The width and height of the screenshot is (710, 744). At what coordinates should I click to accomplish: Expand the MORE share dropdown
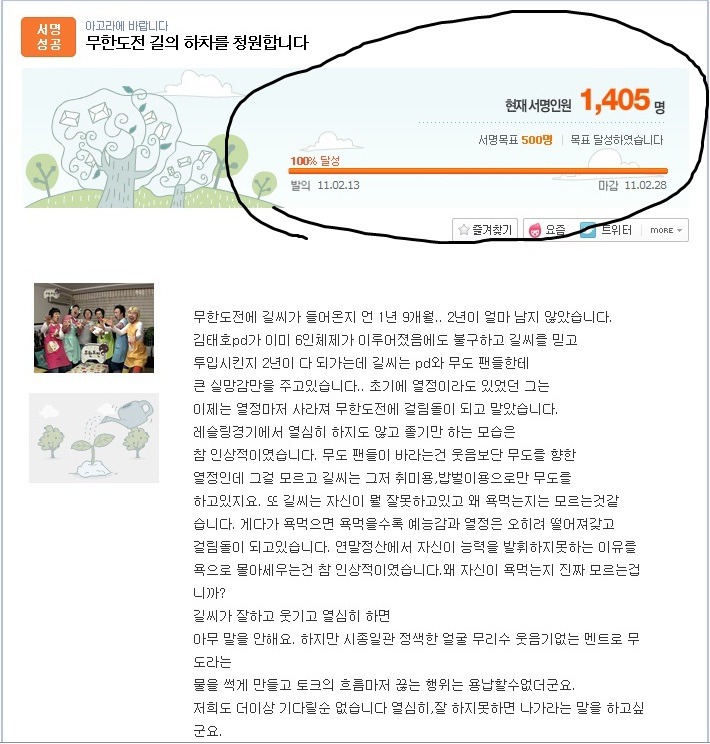coord(666,230)
